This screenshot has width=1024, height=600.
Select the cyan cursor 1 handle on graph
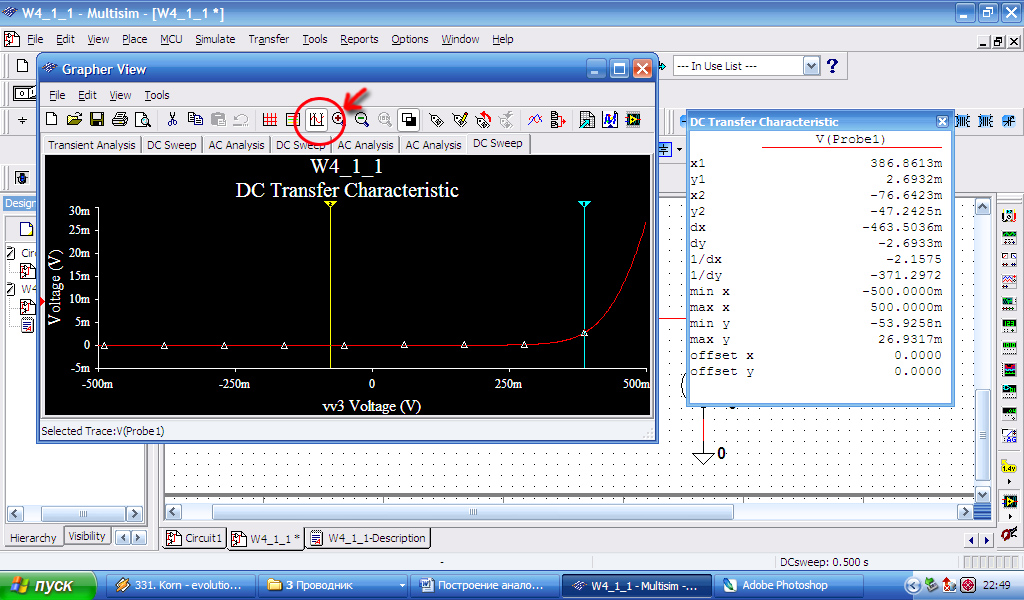pos(584,204)
